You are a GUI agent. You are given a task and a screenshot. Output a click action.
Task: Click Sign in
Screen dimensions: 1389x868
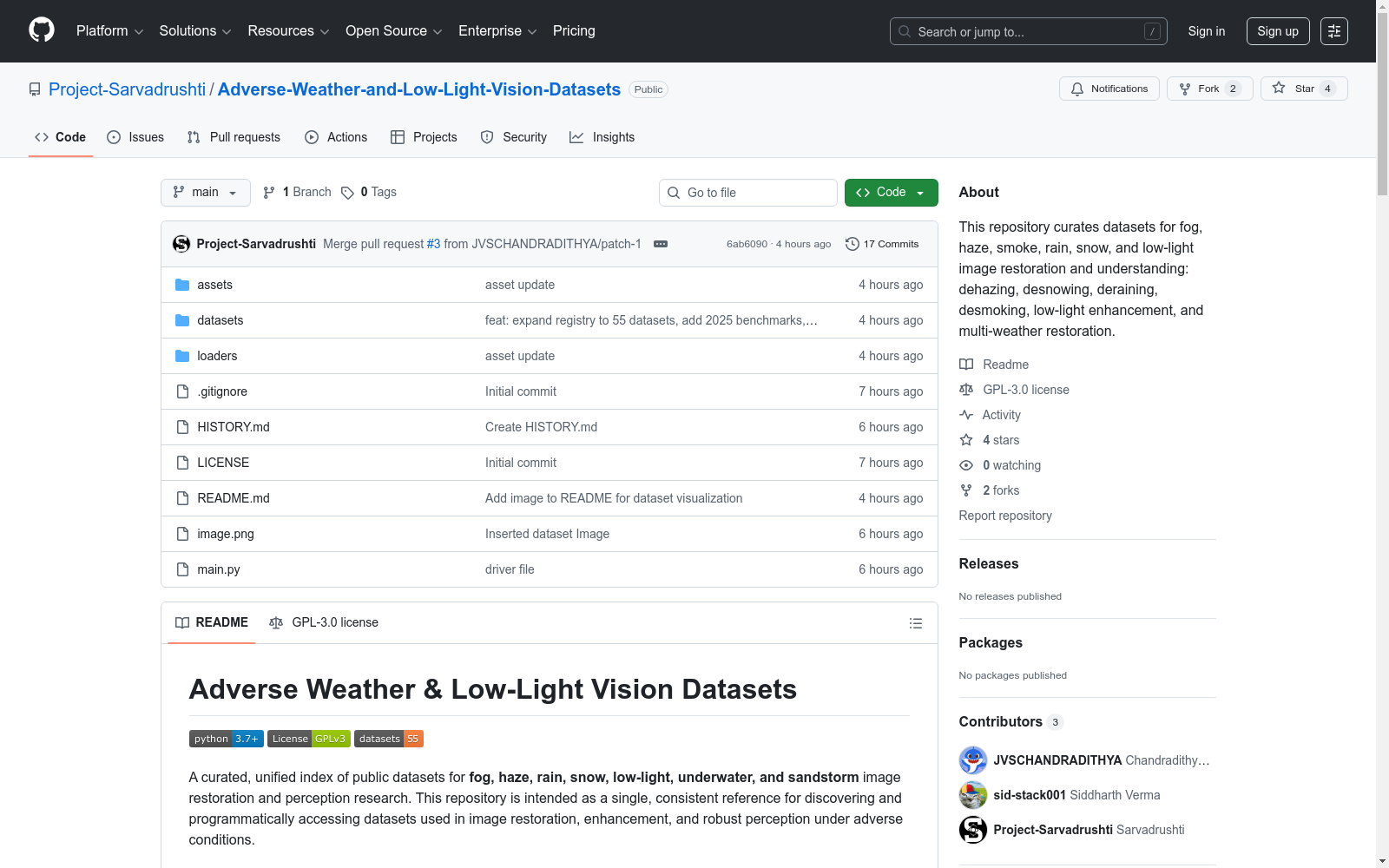click(1207, 31)
